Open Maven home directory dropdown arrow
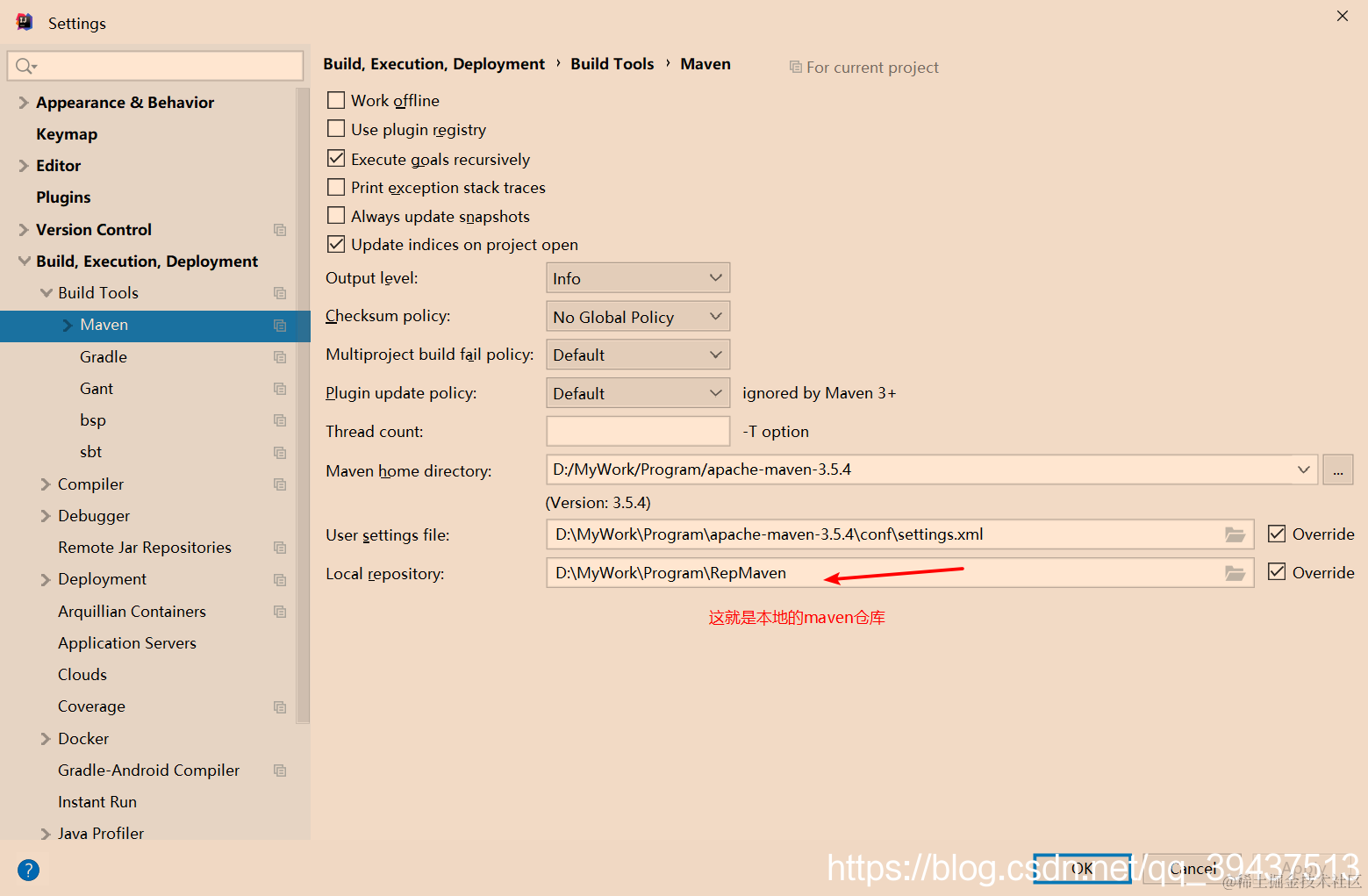The width and height of the screenshot is (1368, 896). click(1303, 470)
